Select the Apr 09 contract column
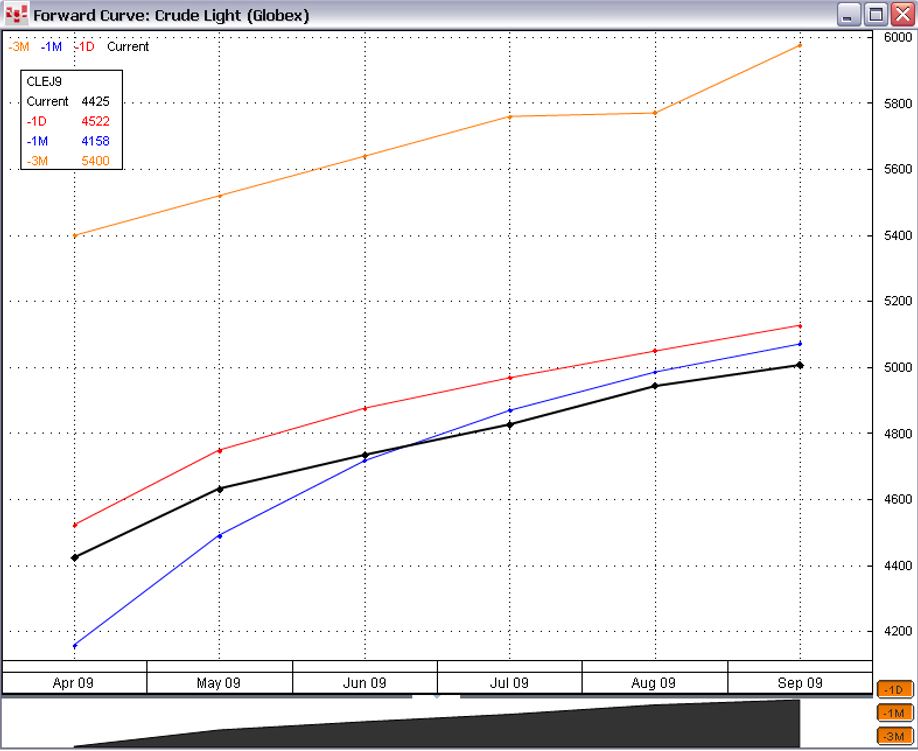This screenshot has height=751, width=918. click(x=73, y=683)
